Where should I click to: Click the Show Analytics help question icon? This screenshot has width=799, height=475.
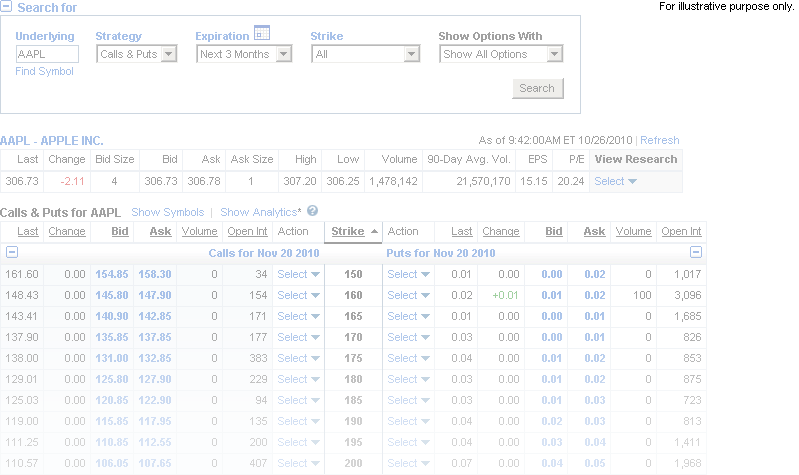click(x=312, y=212)
